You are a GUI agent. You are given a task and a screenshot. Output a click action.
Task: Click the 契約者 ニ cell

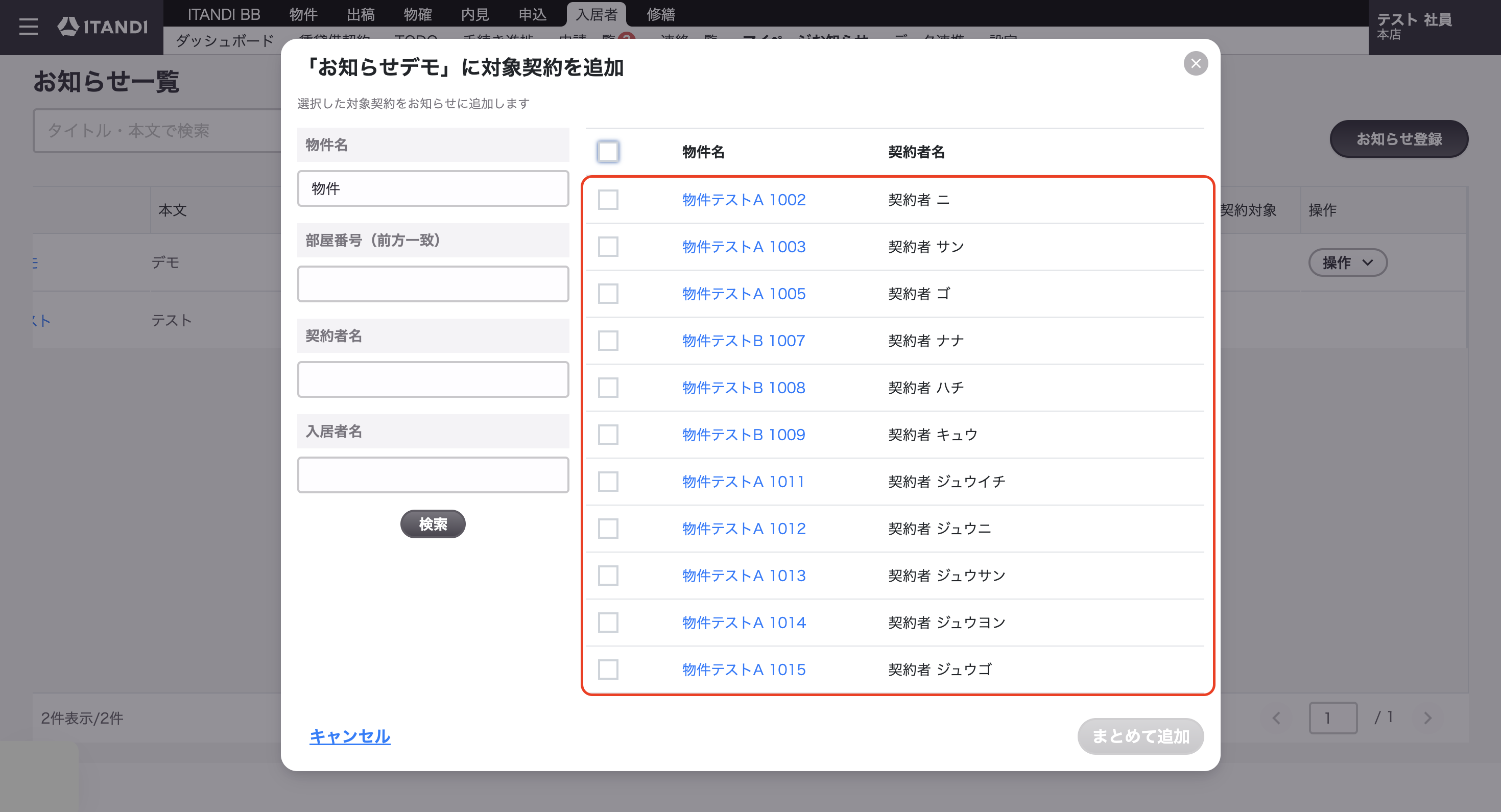coord(919,200)
